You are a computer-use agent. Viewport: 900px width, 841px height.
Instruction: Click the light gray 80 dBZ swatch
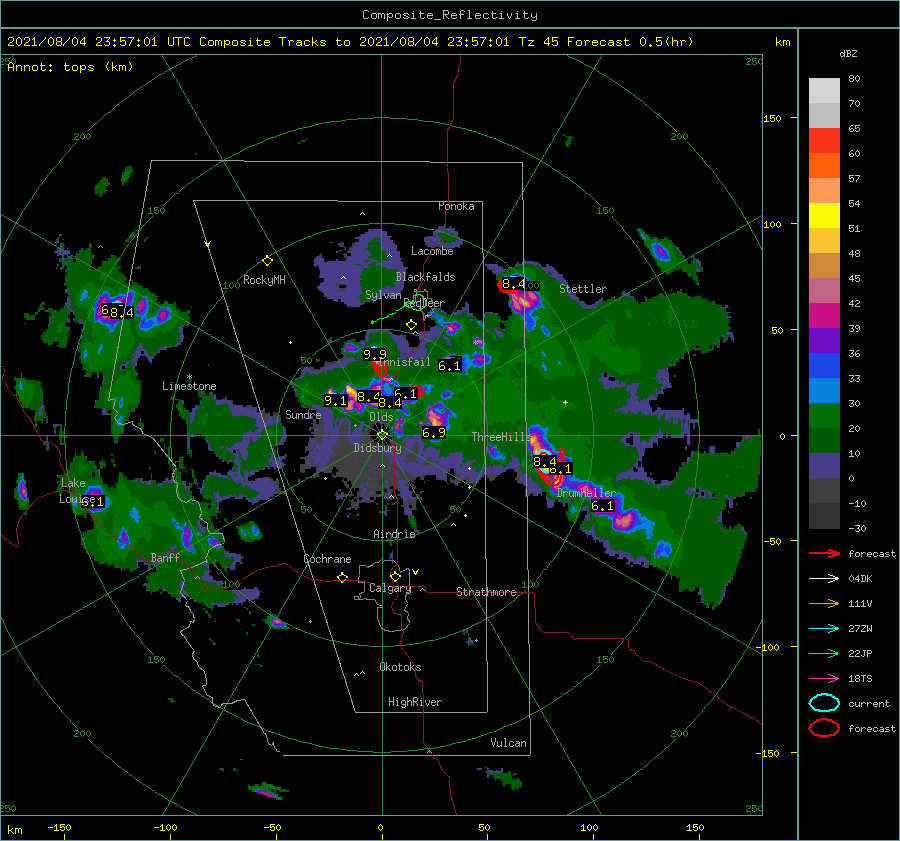pyautogui.click(x=824, y=91)
